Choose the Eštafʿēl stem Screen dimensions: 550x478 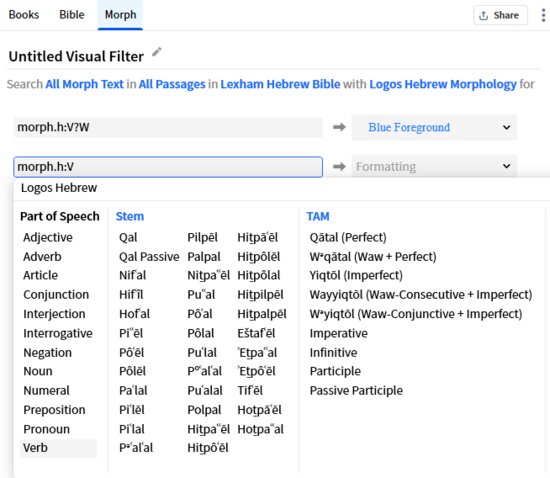click(x=256, y=333)
